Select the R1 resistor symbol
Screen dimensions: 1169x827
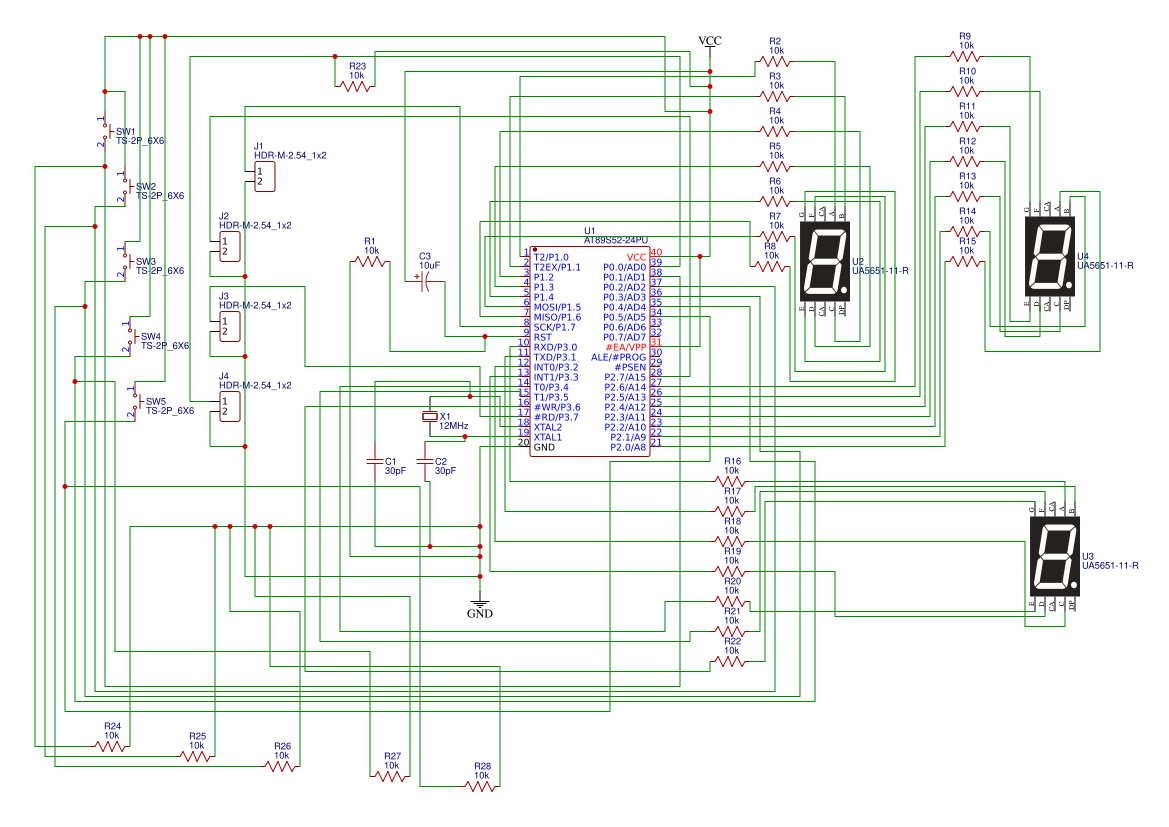[370, 262]
